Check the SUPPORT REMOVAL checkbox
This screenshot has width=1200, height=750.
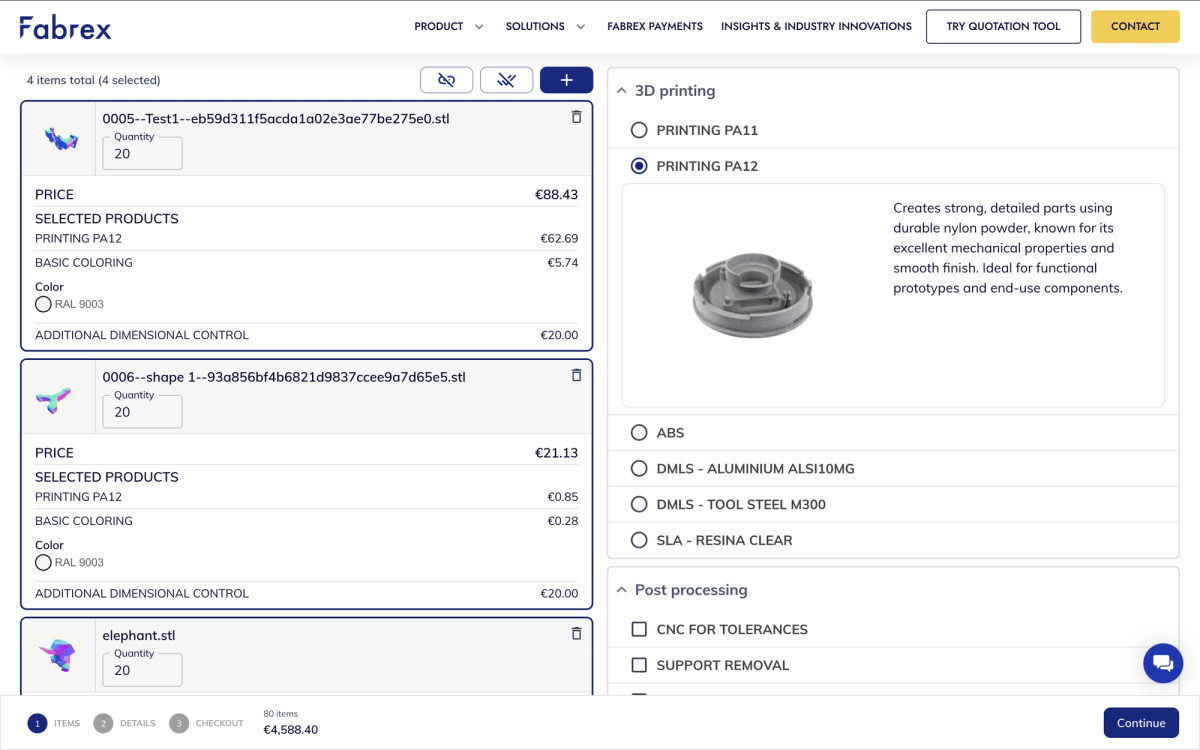point(639,666)
